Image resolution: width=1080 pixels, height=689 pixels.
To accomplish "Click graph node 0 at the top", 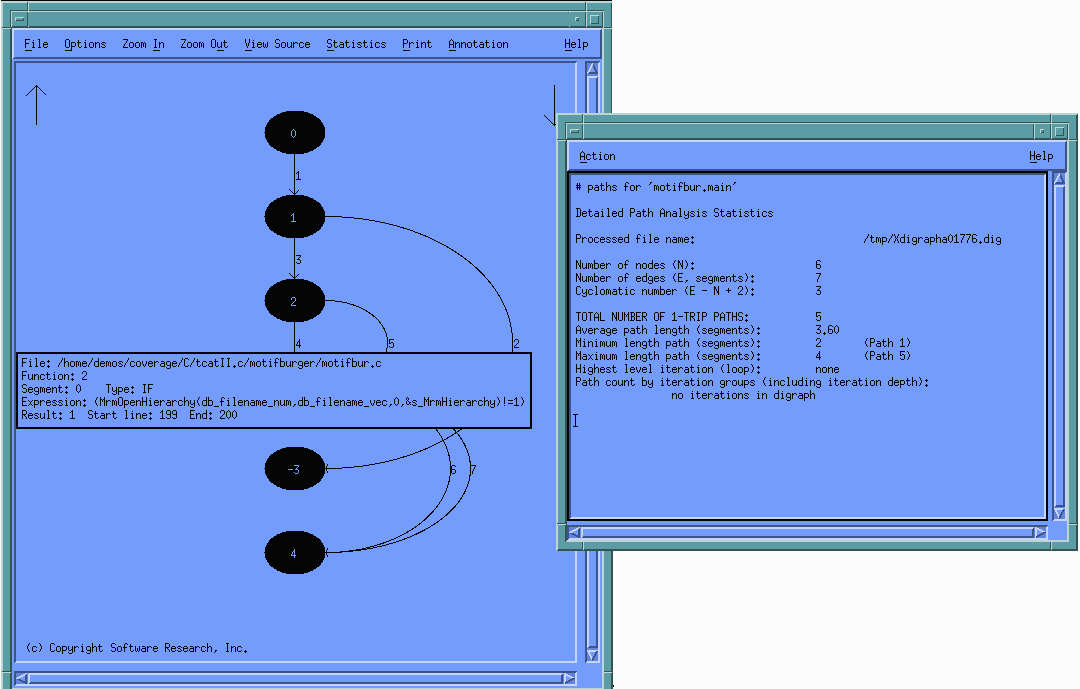I will [x=294, y=133].
